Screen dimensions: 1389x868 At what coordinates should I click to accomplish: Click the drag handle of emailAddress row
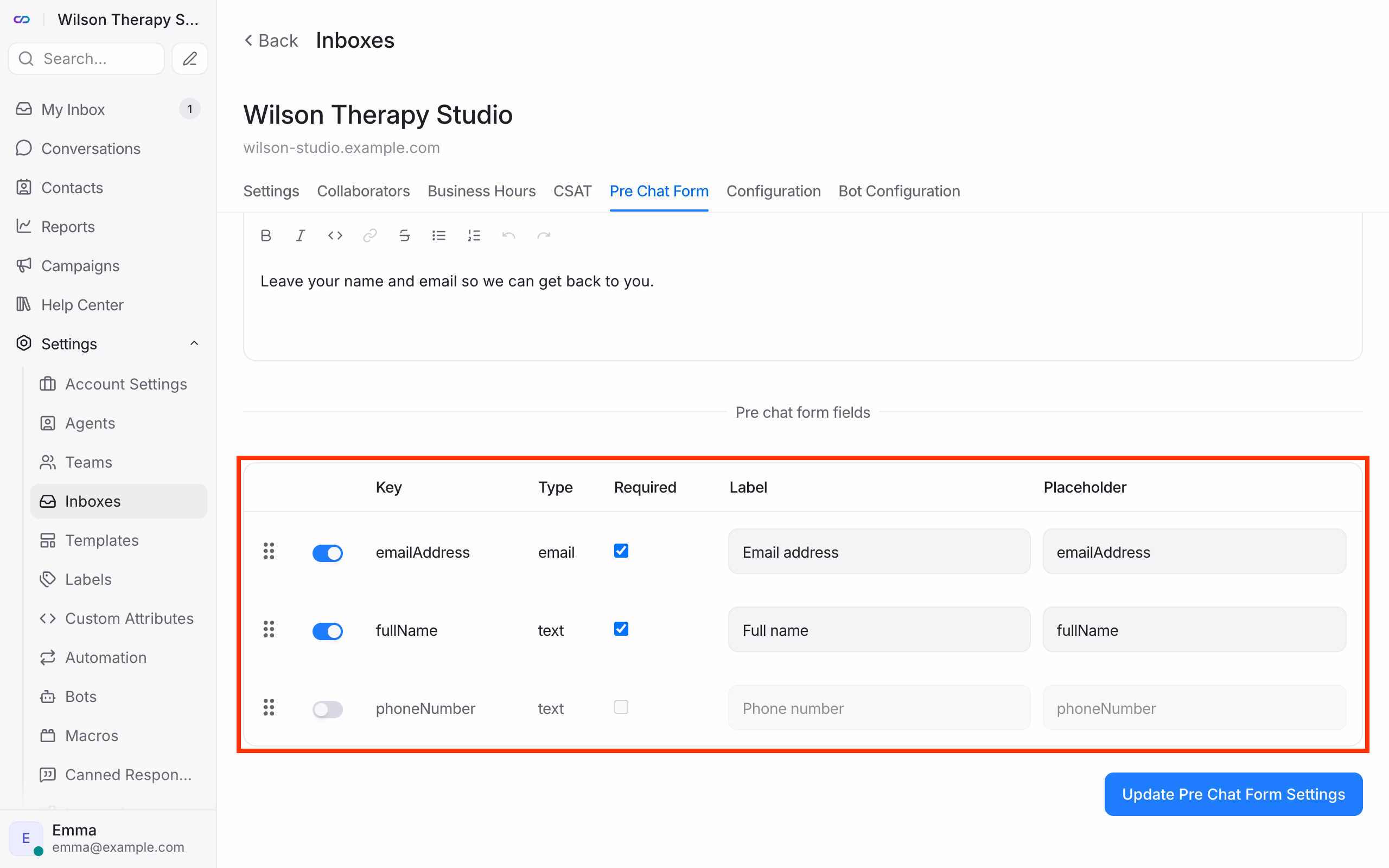(269, 551)
